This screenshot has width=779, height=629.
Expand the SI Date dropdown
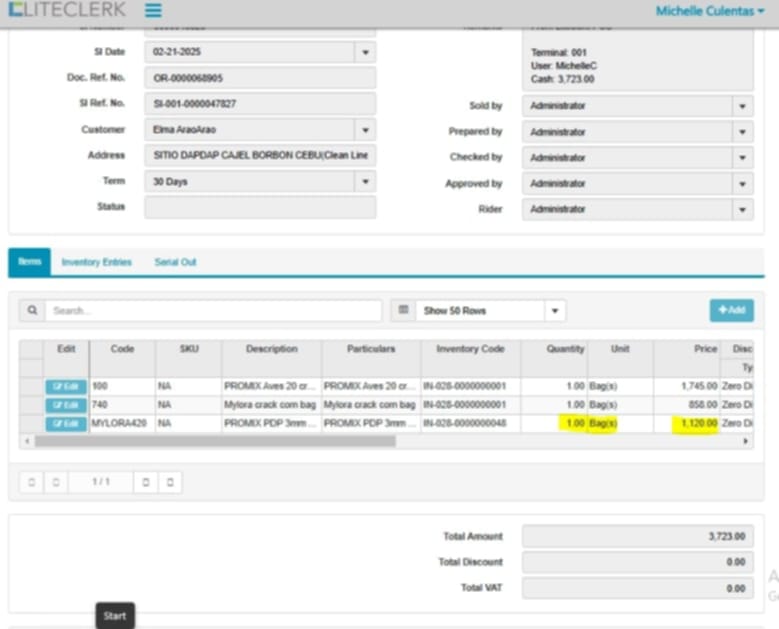365,52
